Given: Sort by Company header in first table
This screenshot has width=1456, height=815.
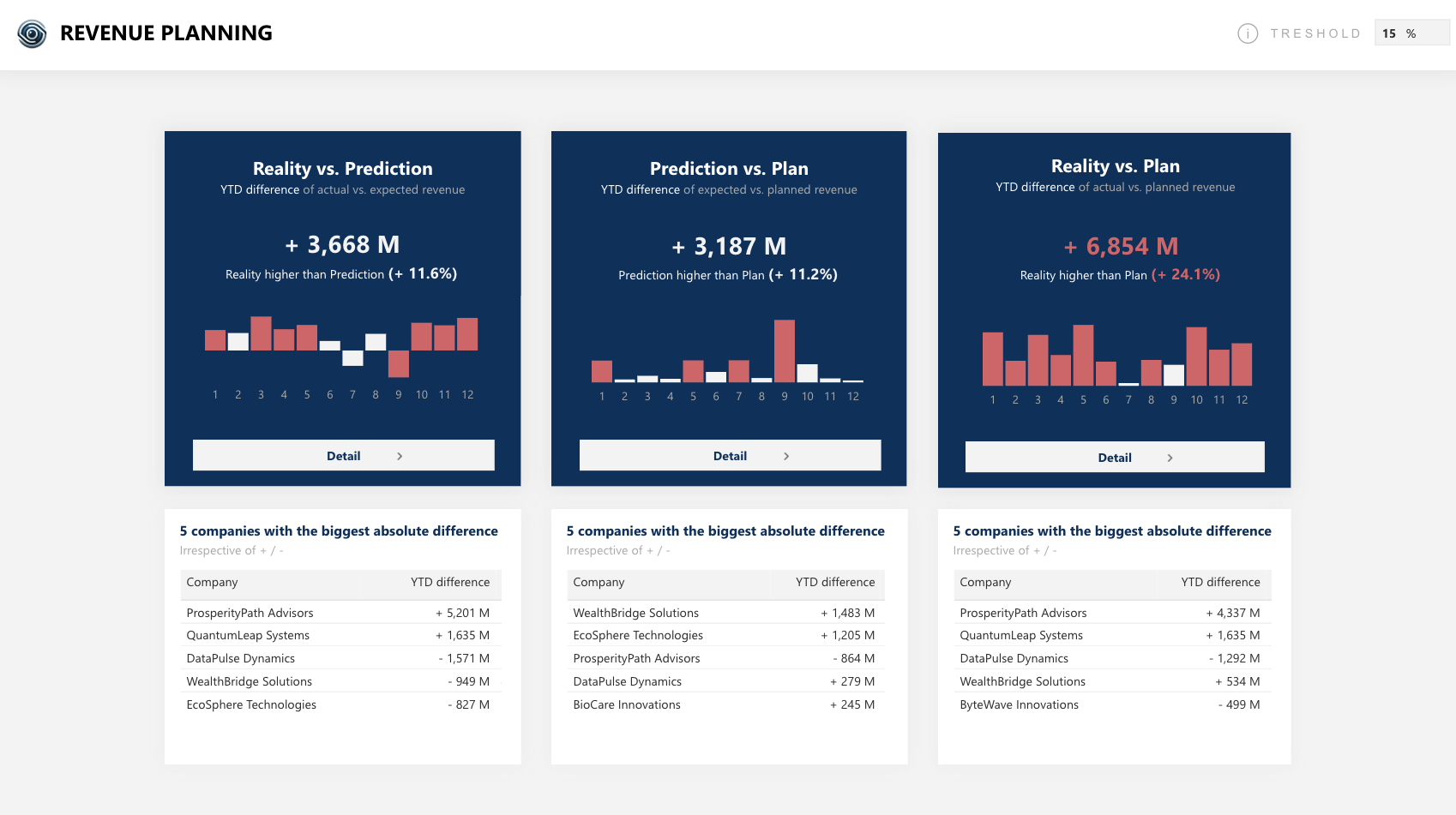Looking at the screenshot, I should click(x=213, y=583).
